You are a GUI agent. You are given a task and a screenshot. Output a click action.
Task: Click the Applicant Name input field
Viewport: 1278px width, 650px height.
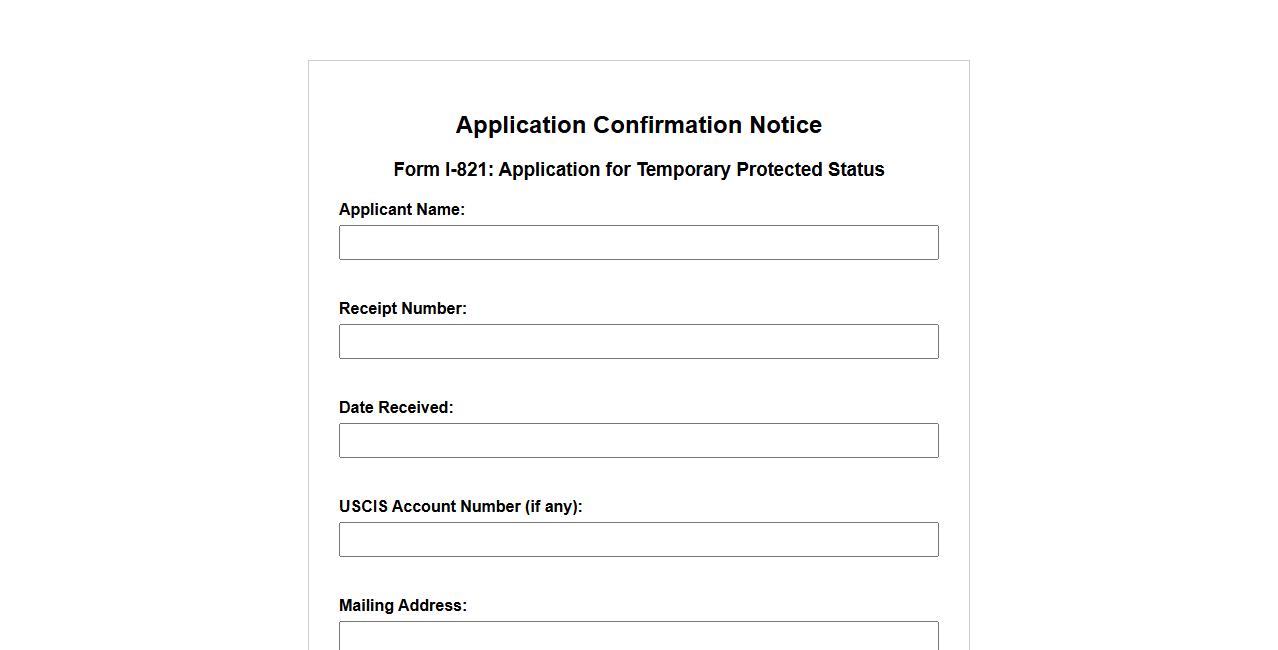coord(638,243)
